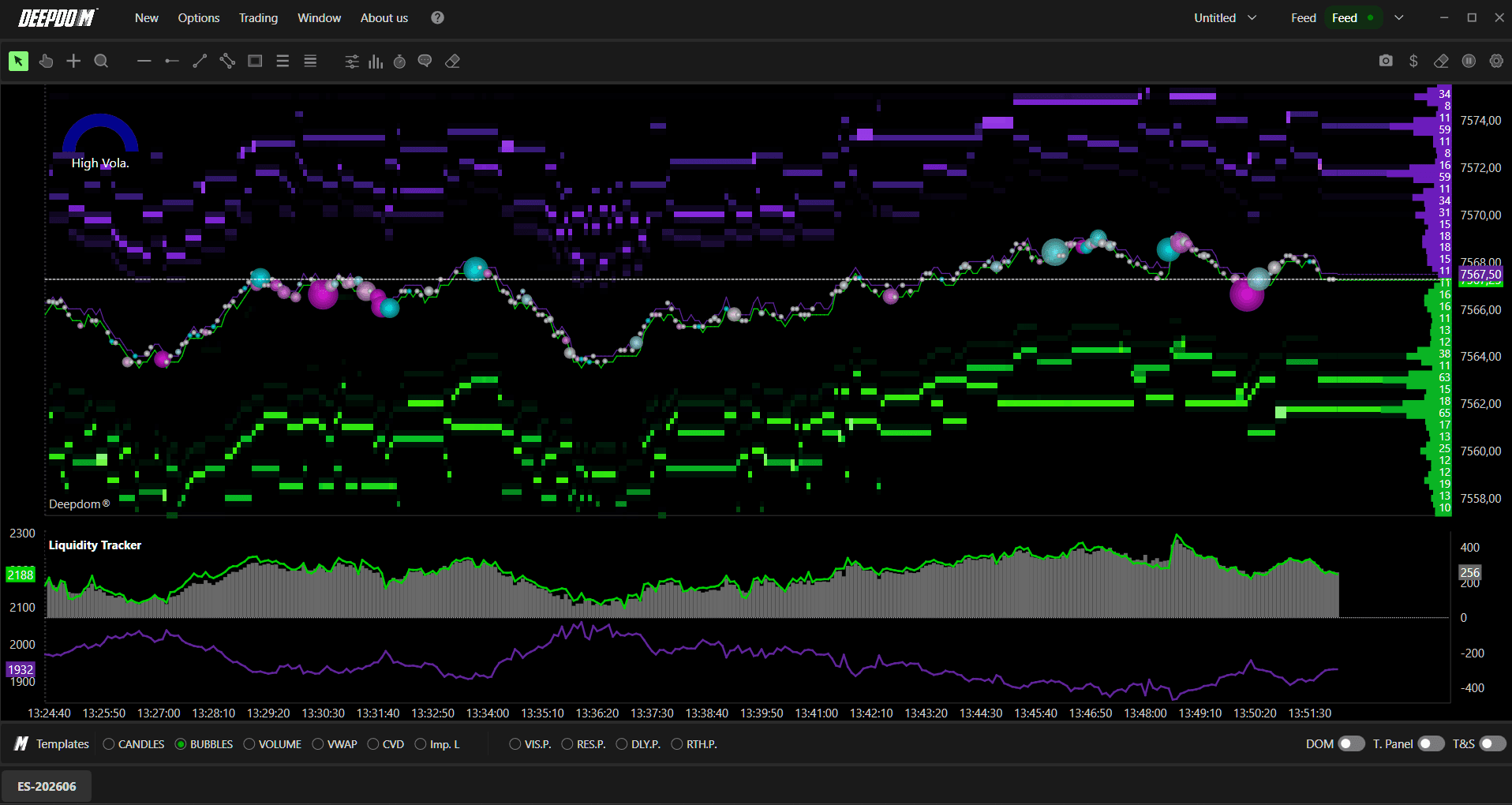Click the 7558,00 price axis label
1512x805 pixels.
(x=1480, y=499)
